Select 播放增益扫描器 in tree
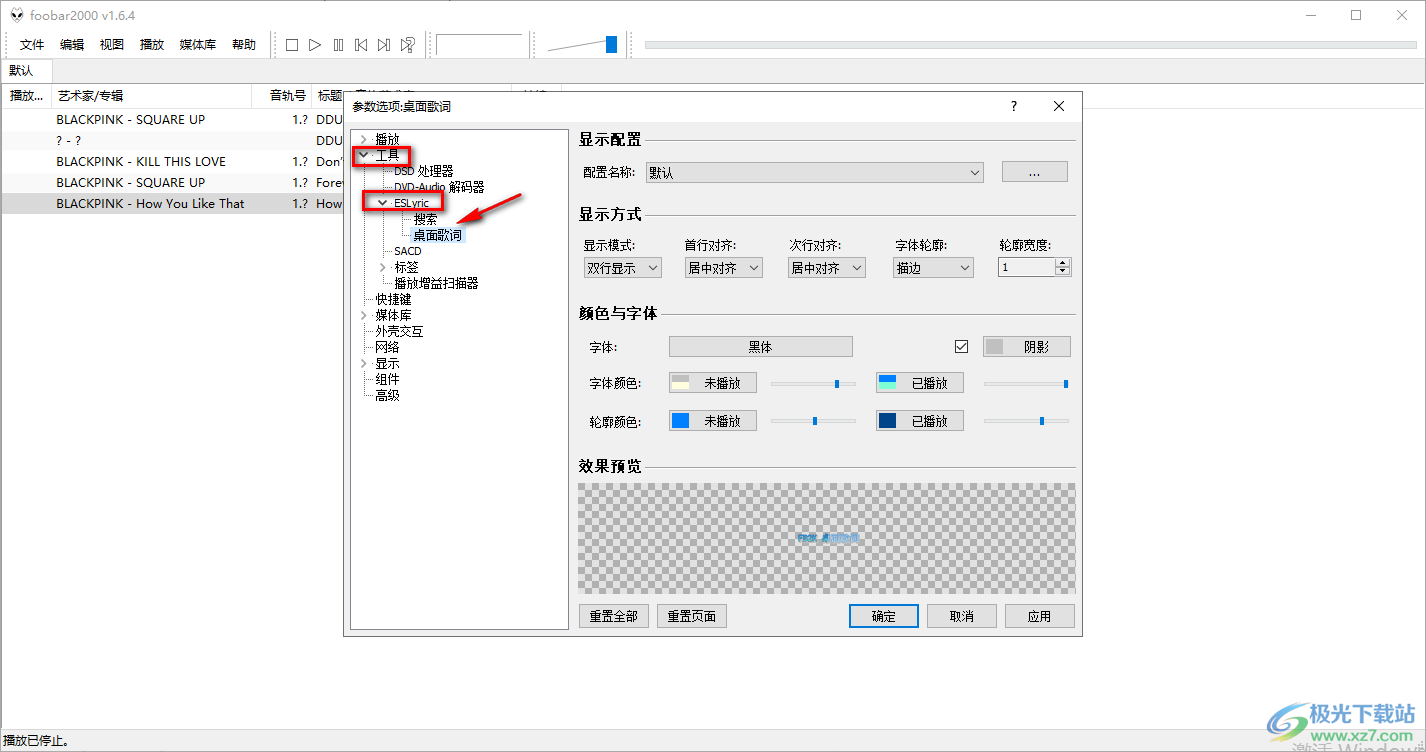Screen dimensions: 1426x752 (x=436, y=283)
